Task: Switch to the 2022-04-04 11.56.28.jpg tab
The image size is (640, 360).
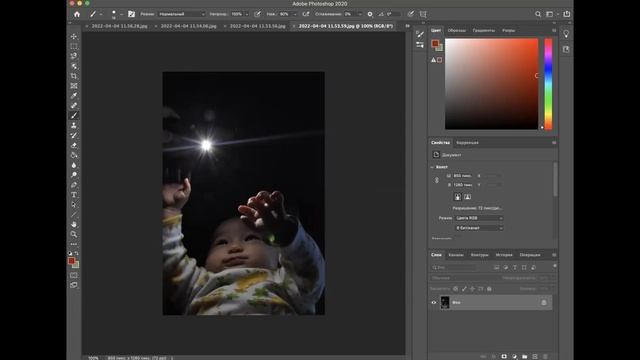Action: pos(120,26)
